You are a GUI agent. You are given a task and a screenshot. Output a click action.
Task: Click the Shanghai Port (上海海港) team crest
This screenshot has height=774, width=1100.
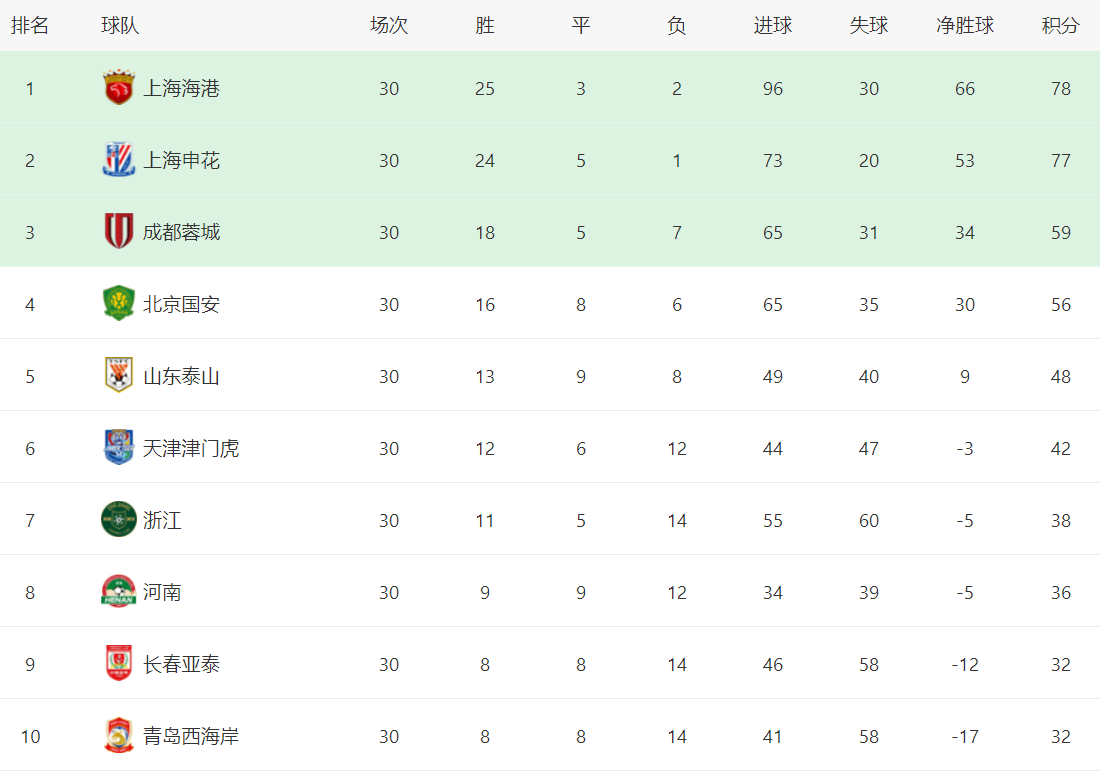(119, 89)
